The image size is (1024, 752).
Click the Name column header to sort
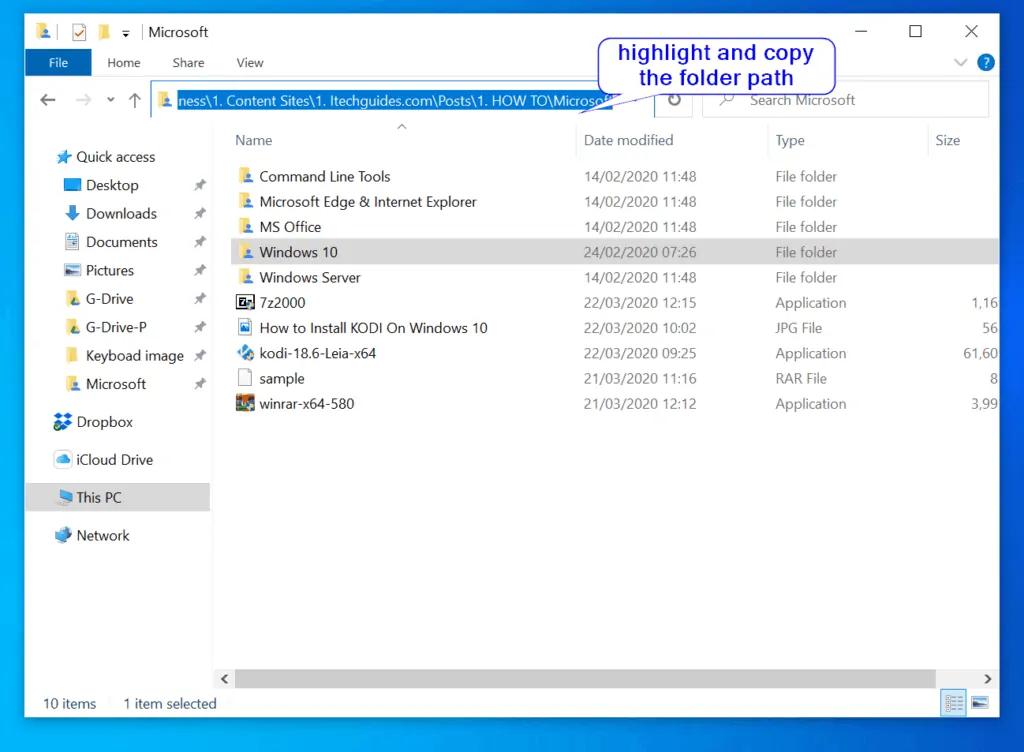click(x=253, y=140)
